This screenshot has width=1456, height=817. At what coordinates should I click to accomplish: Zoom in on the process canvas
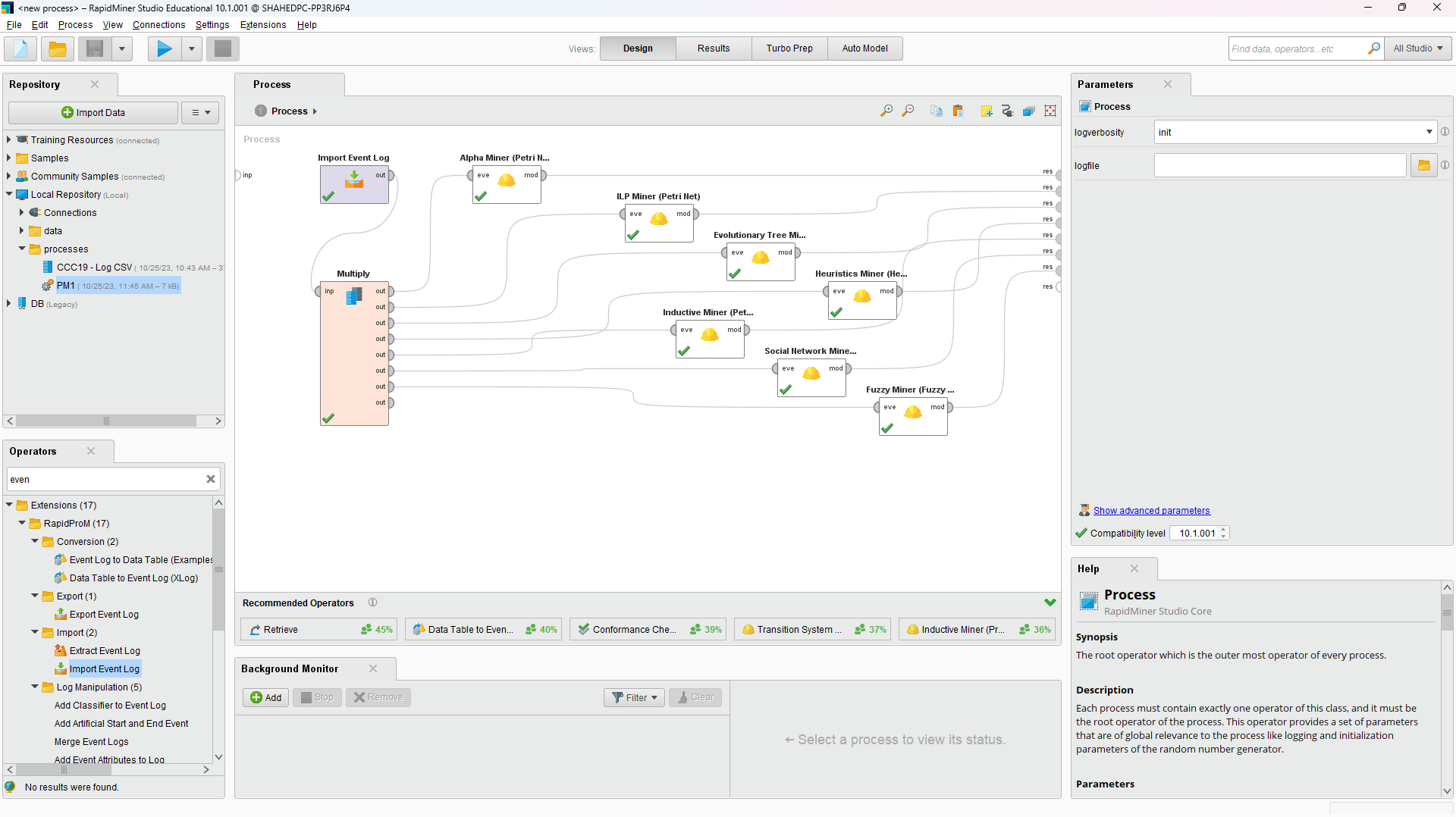pos(886,111)
